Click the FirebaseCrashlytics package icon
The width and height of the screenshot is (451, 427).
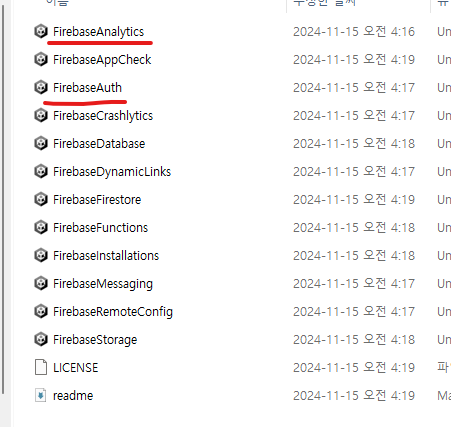pyautogui.click(x=41, y=115)
